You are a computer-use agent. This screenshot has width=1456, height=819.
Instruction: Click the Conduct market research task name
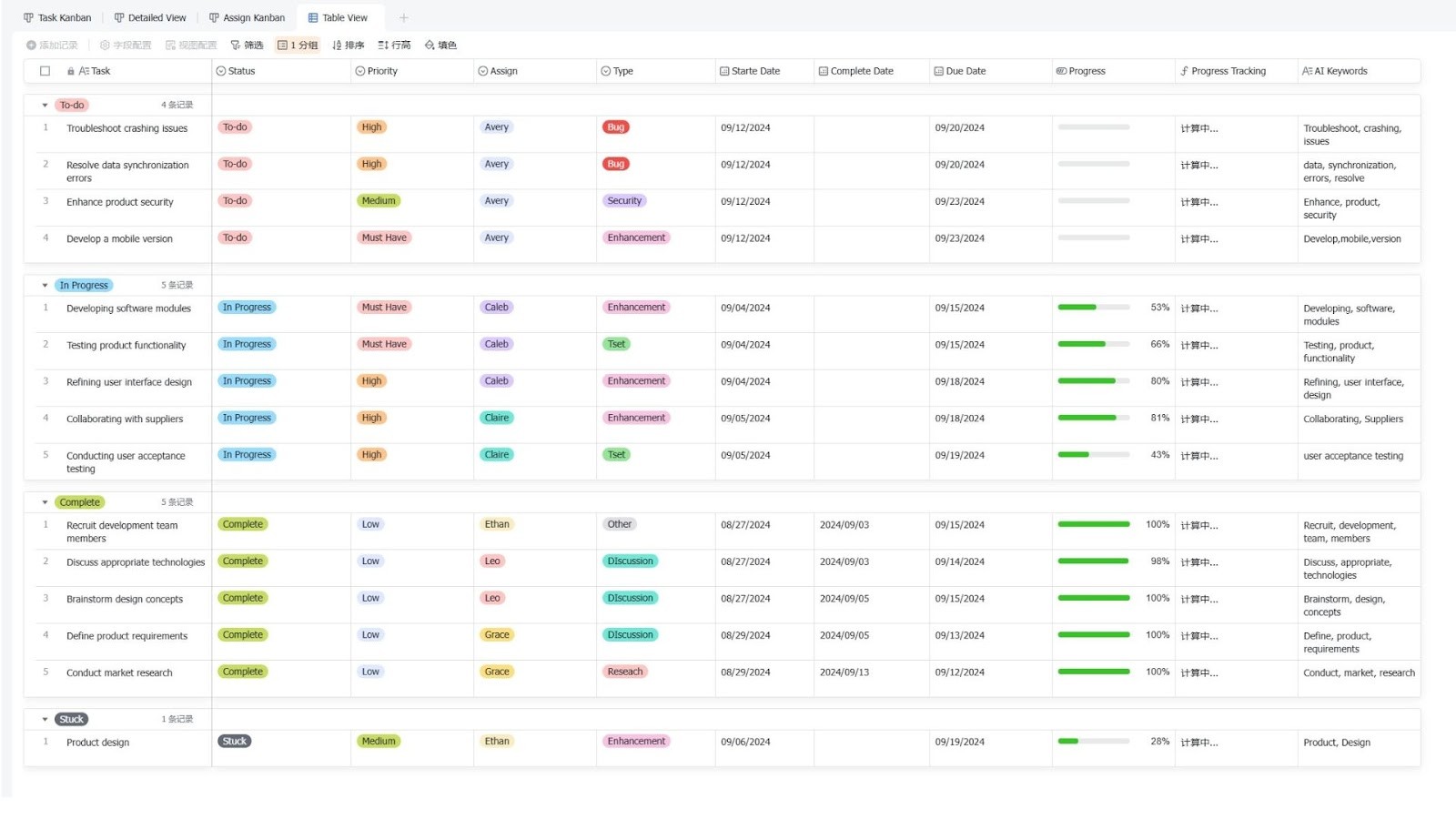point(119,672)
